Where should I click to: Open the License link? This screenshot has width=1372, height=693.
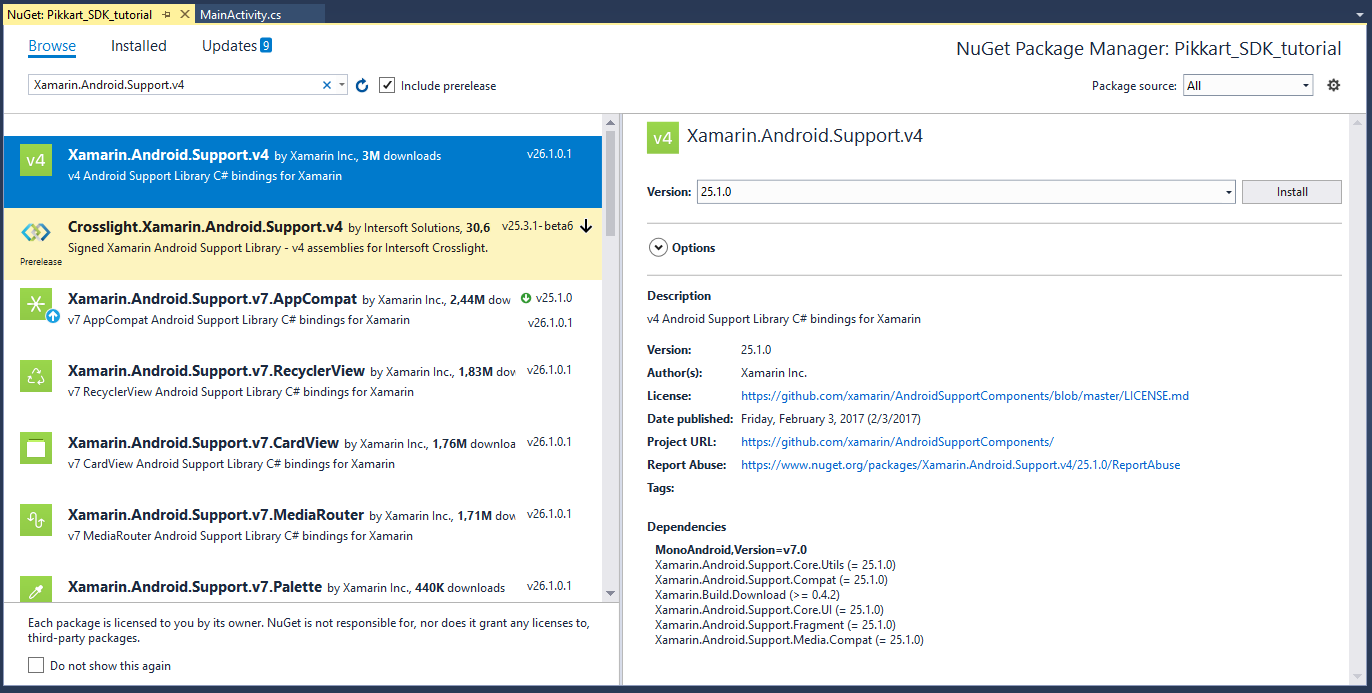point(965,396)
